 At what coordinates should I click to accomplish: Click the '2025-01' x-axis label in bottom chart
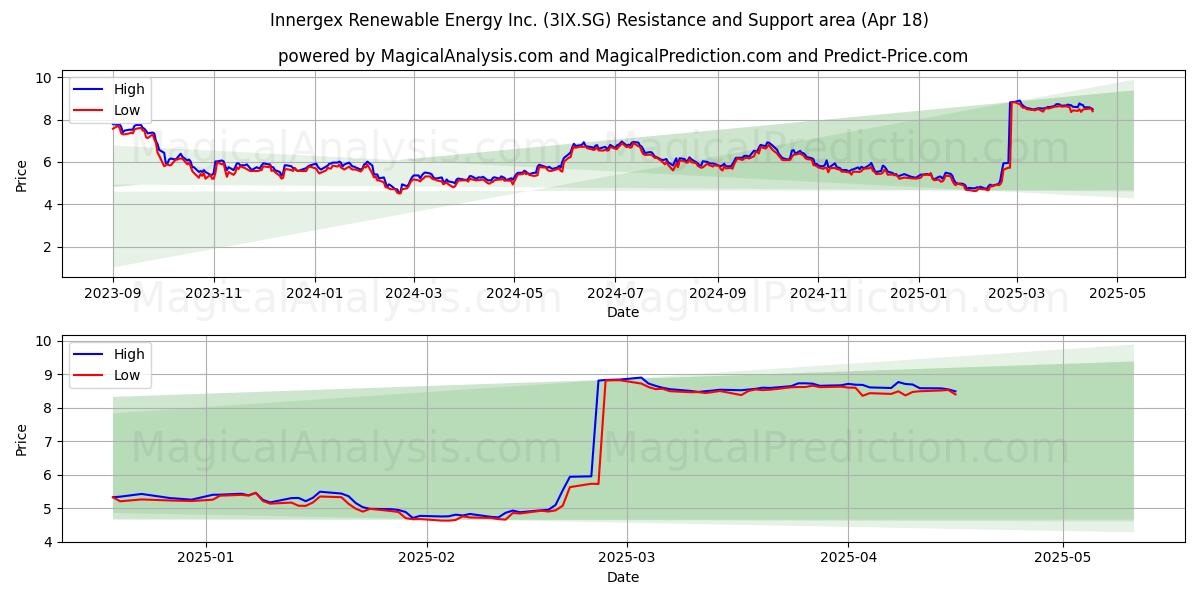pos(206,559)
